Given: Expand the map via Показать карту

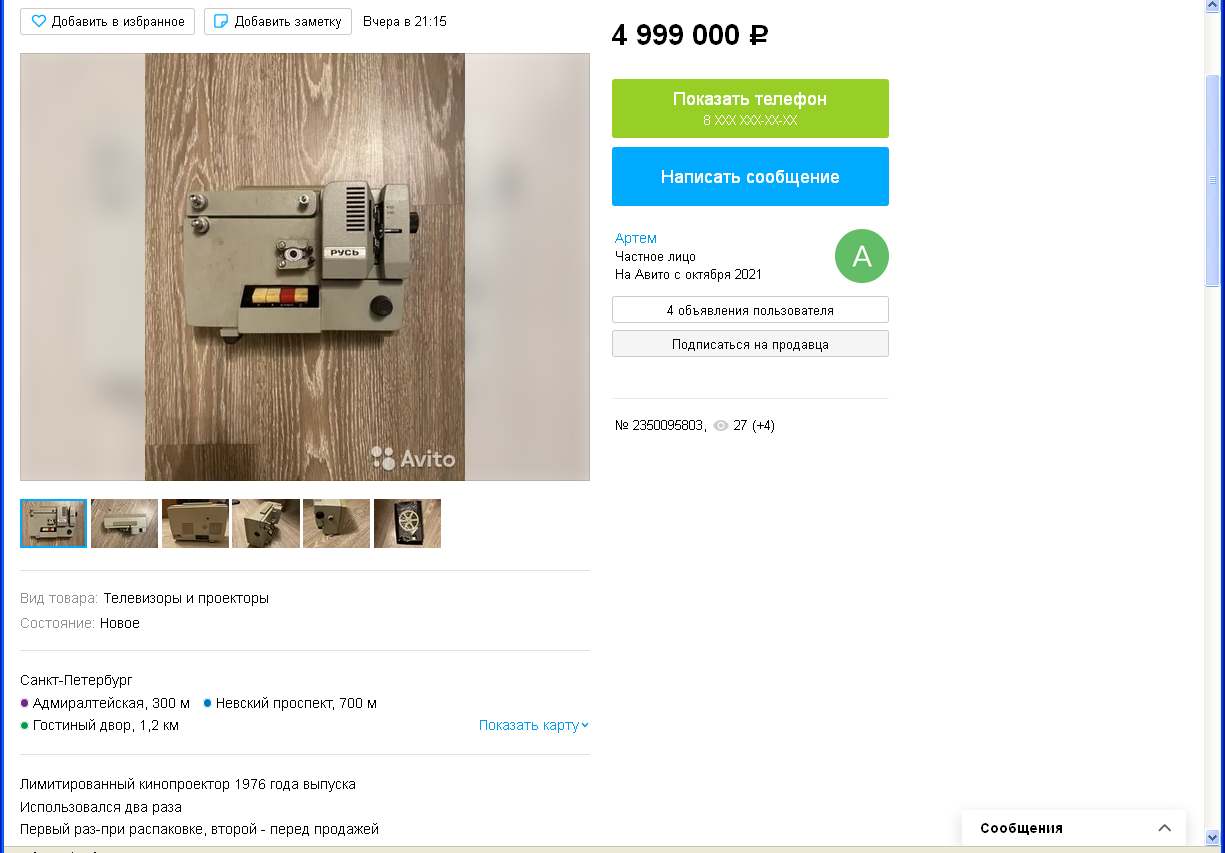Looking at the screenshot, I should [x=534, y=725].
